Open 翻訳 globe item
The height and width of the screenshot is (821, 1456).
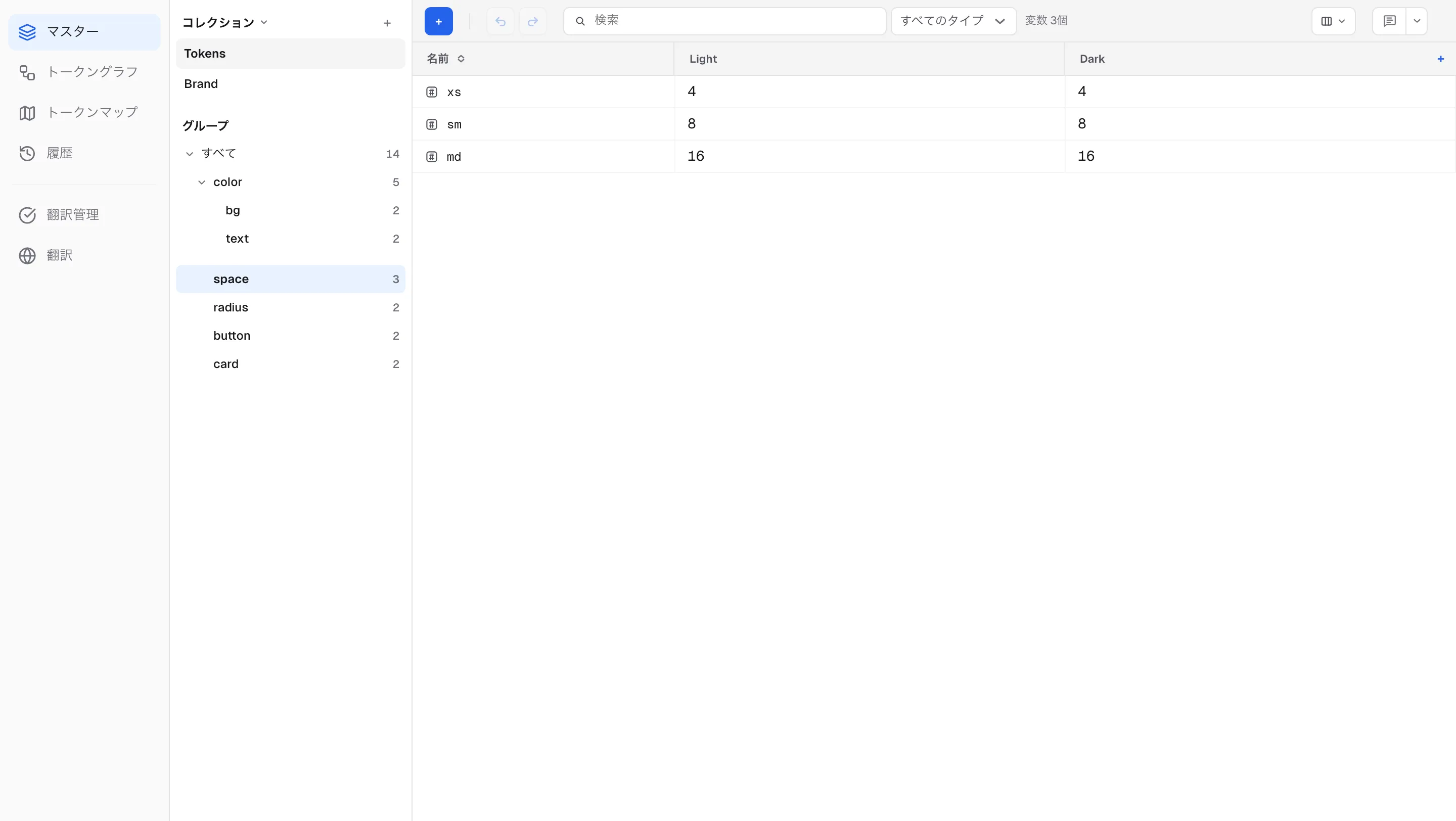click(84, 255)
